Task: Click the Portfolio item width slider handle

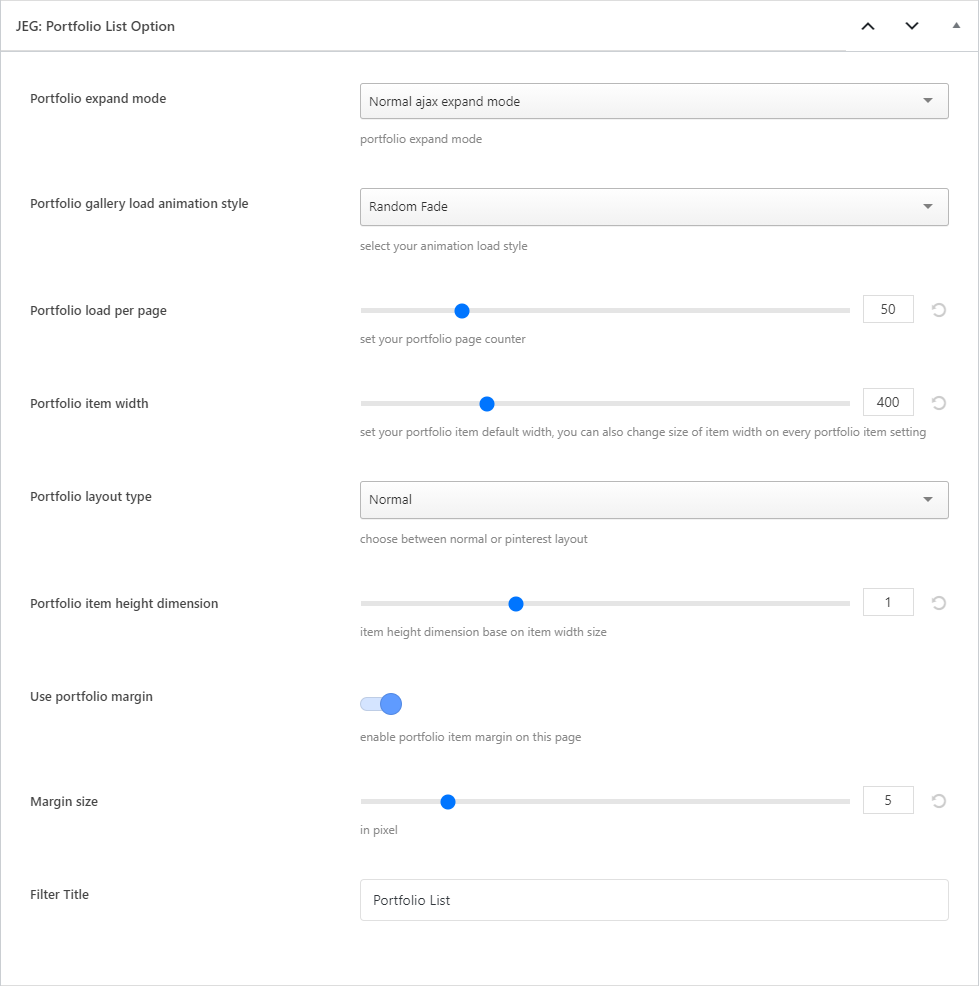Action: pyautogui.click(x=487, y=404)
